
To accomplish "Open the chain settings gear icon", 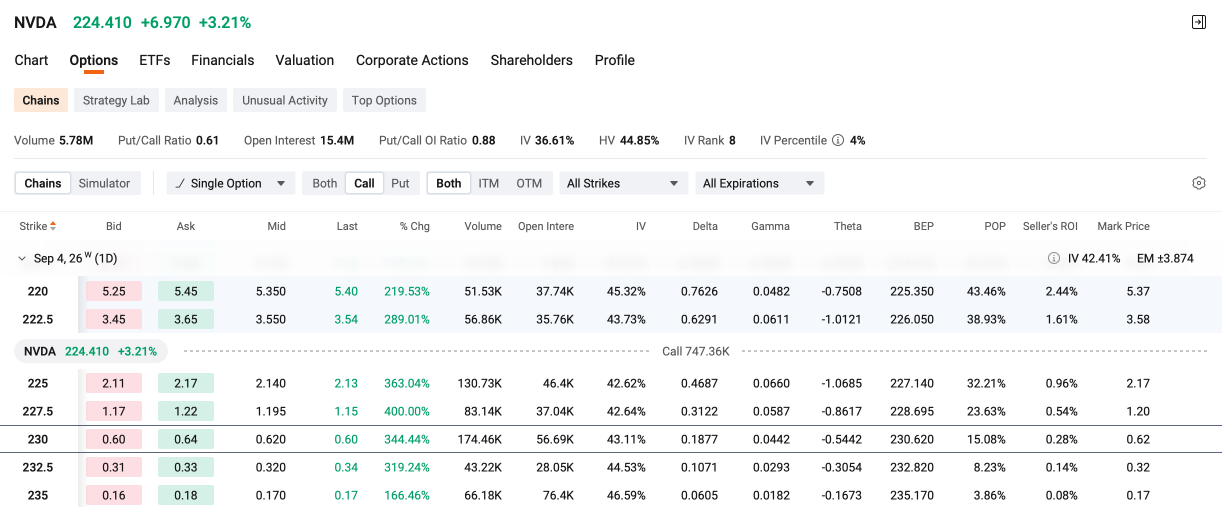I will [x=1199, y=183].
